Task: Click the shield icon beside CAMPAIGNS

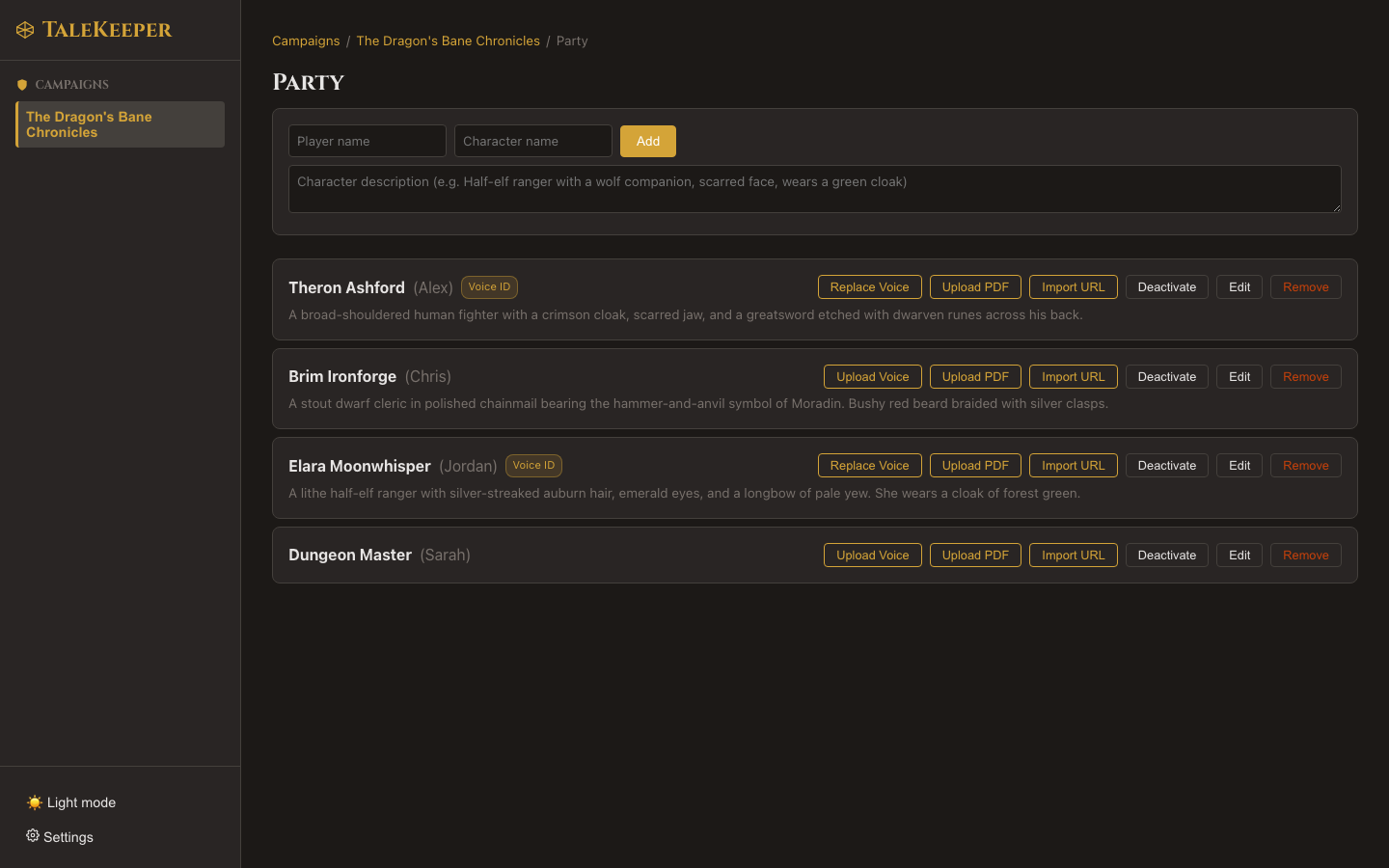Action: [x=21, y=84]
